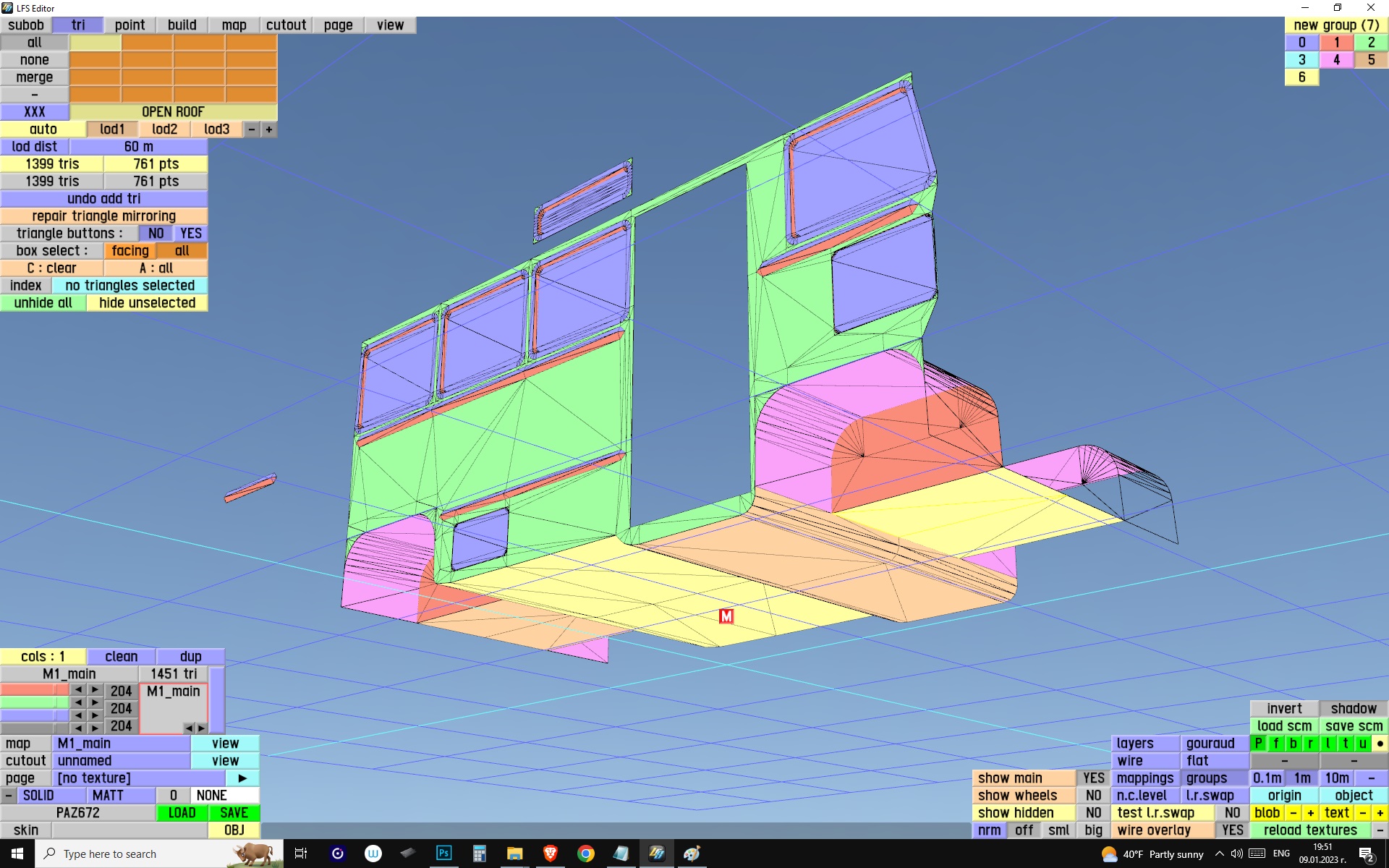Click the green SAVE button

tap(234, 813)
